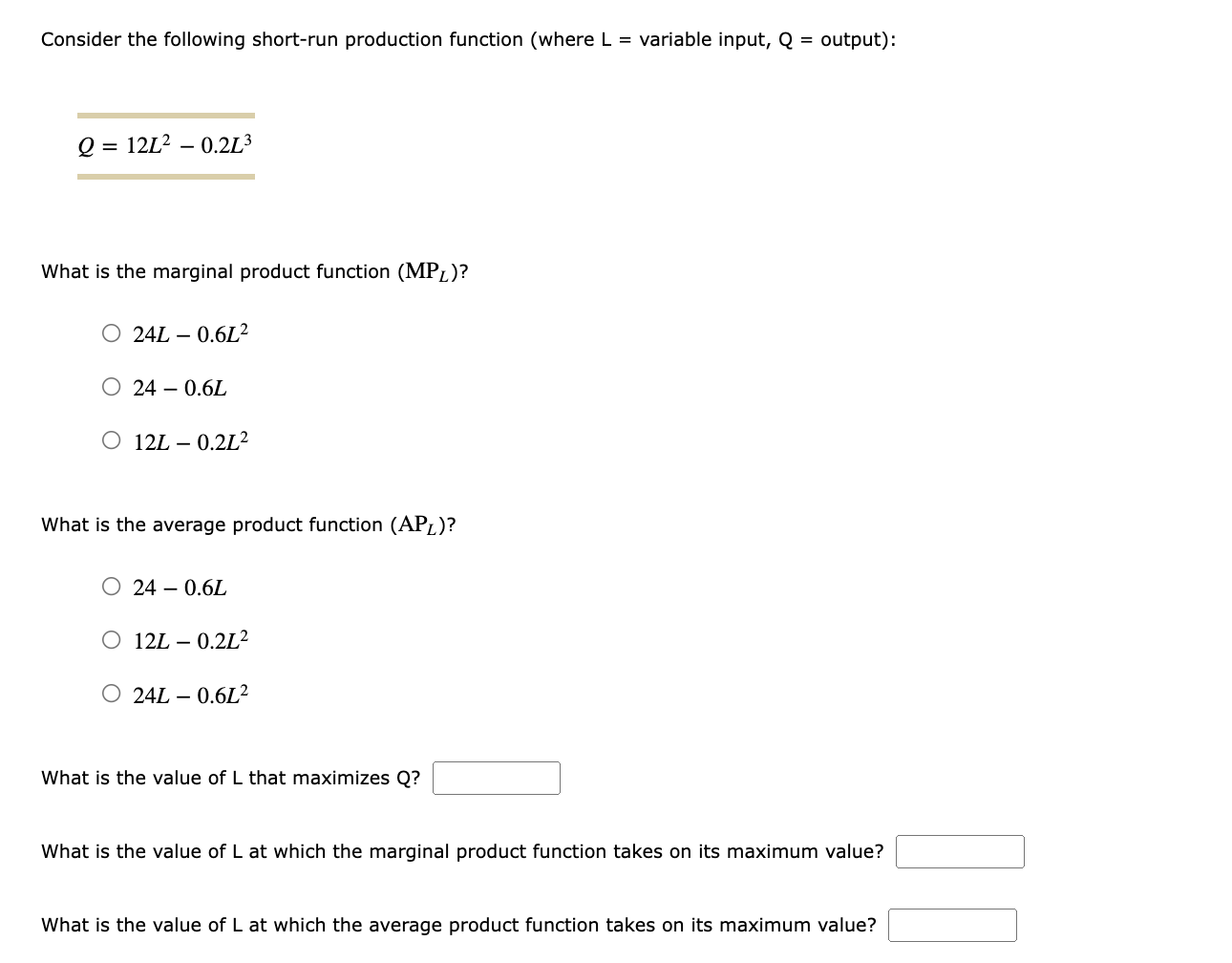Click the average product function question text
Viewport: 1232px width, 963px height.
(x=248, y=524)
